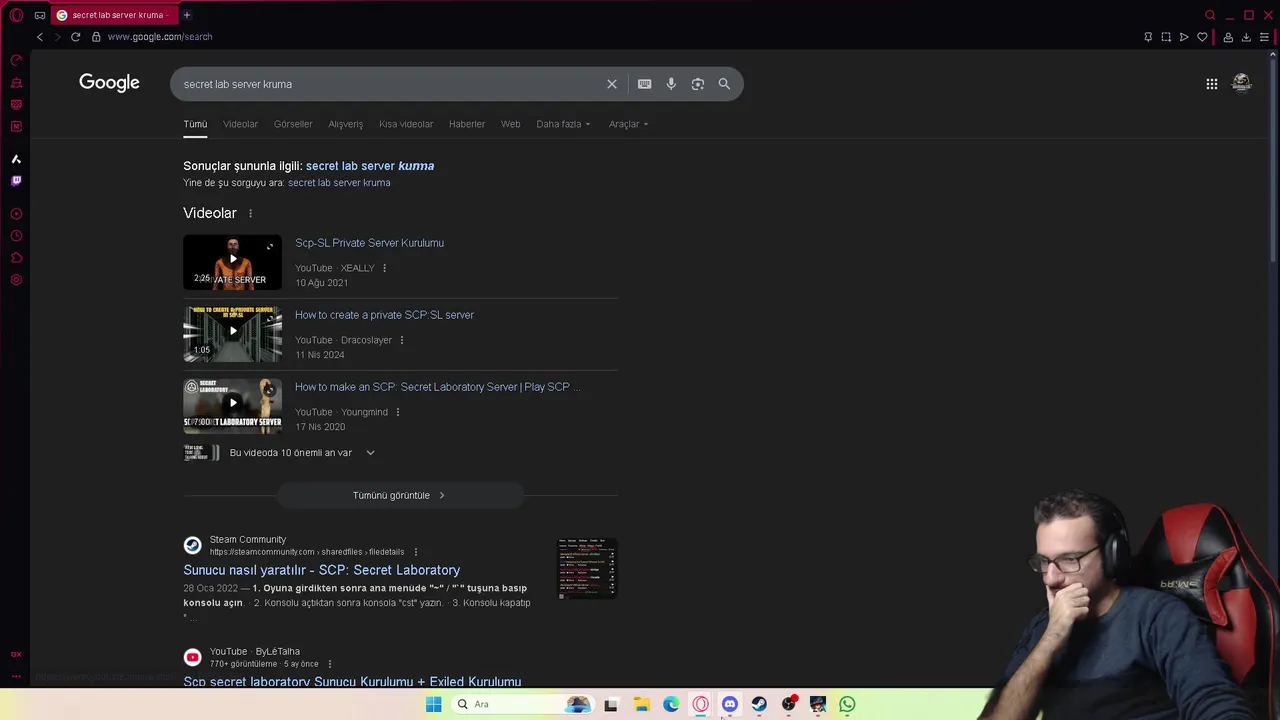Screen dimensions: 1280x720
Task: Open 'How to make an SCP: Secret Laboratory Server'
Action: [437, 387]
